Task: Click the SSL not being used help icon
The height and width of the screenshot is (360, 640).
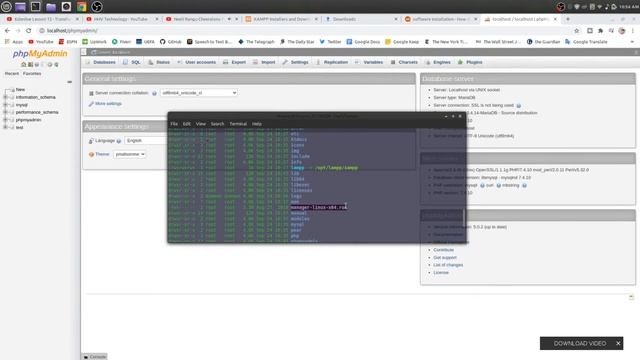Action: pyautogui.click(x=519, y=106)
